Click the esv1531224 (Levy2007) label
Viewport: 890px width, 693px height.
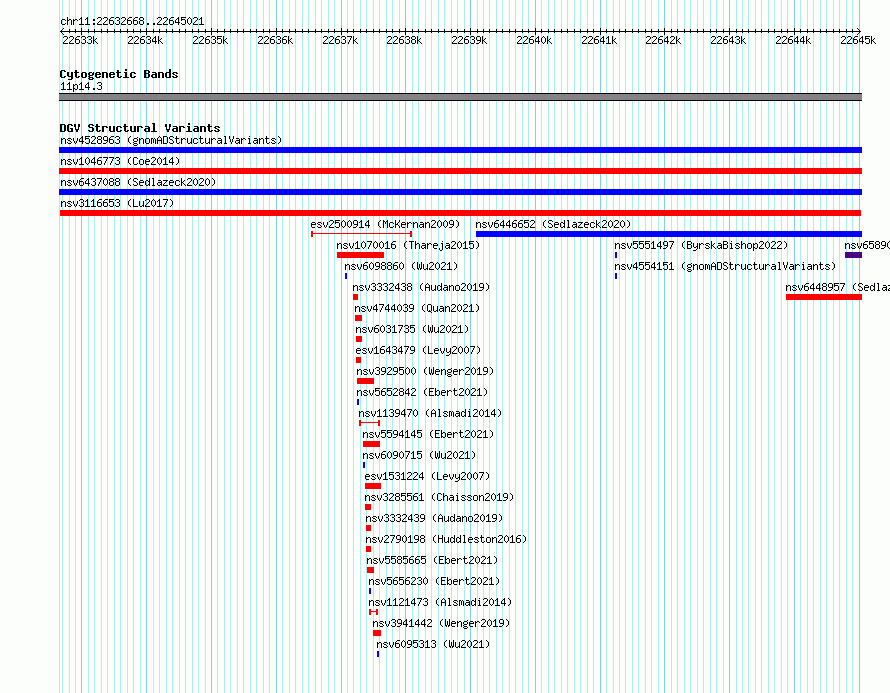coord(427,476)
